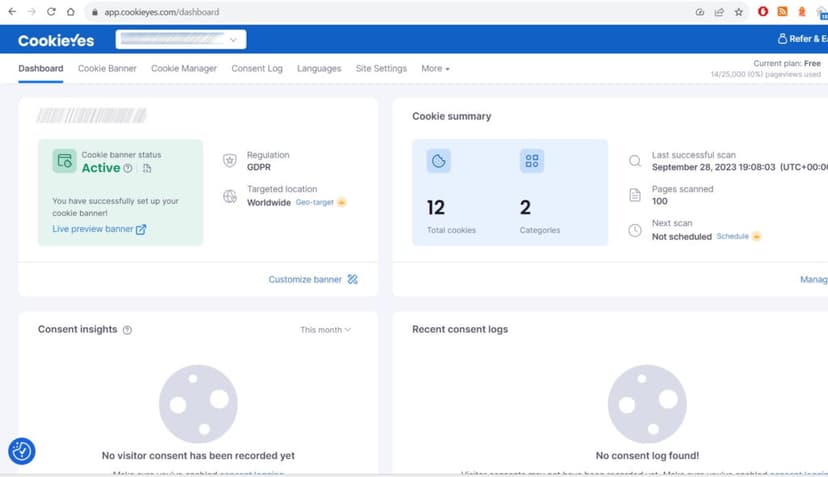Open Live preview banner link

(99, 229)
